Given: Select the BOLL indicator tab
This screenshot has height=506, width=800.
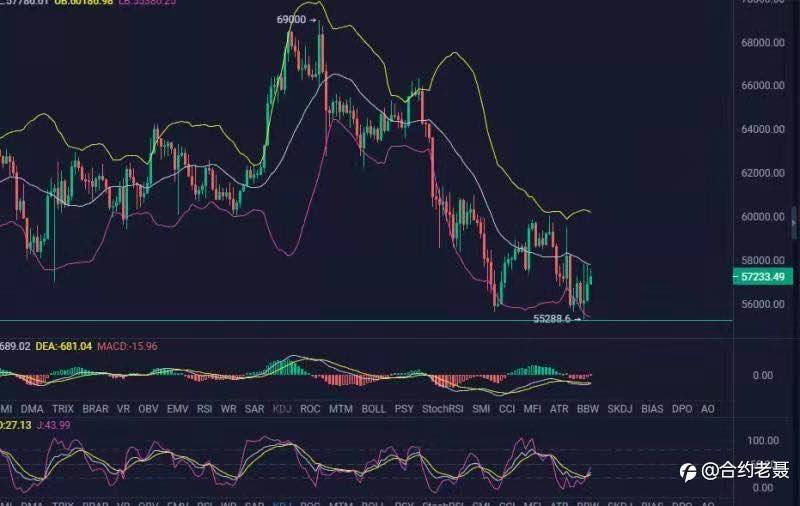Looking at the screenshot, I should point(373,409).
